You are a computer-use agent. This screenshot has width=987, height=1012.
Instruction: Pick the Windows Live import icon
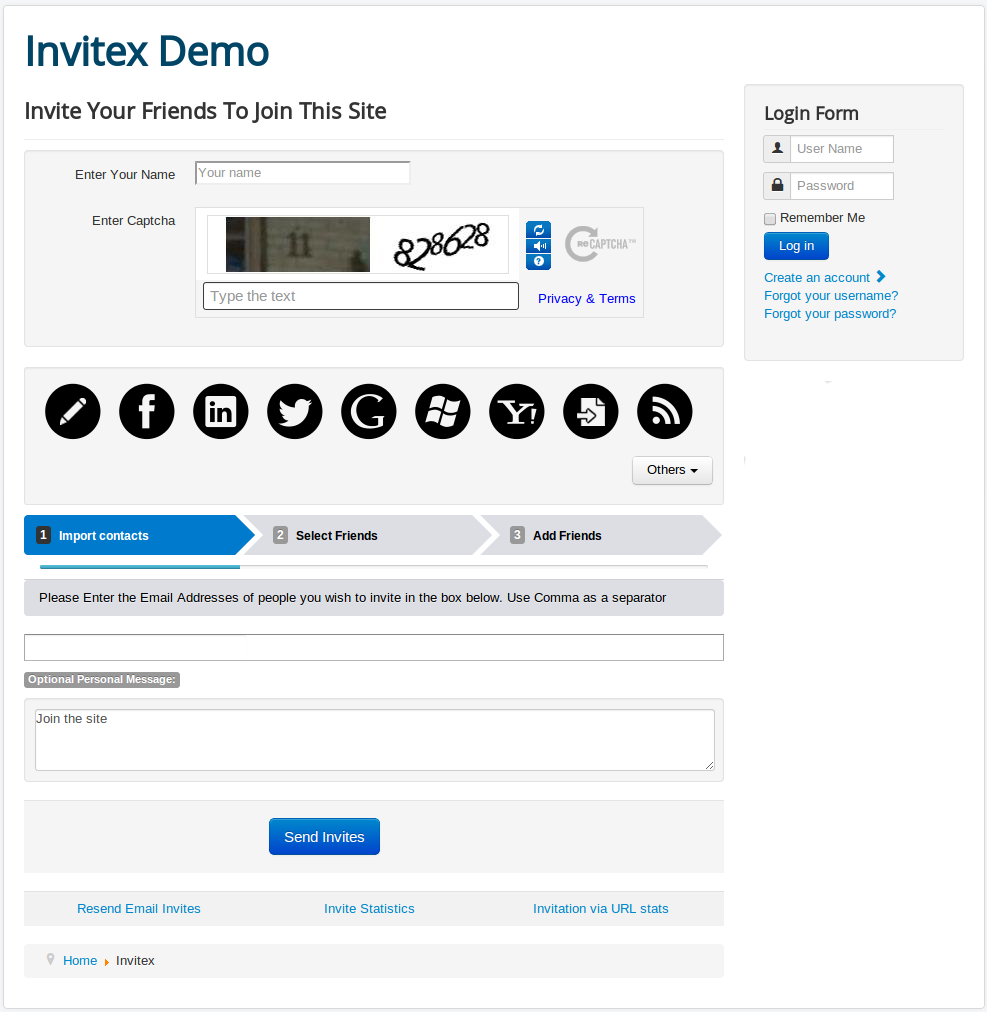tap(443, 411)
